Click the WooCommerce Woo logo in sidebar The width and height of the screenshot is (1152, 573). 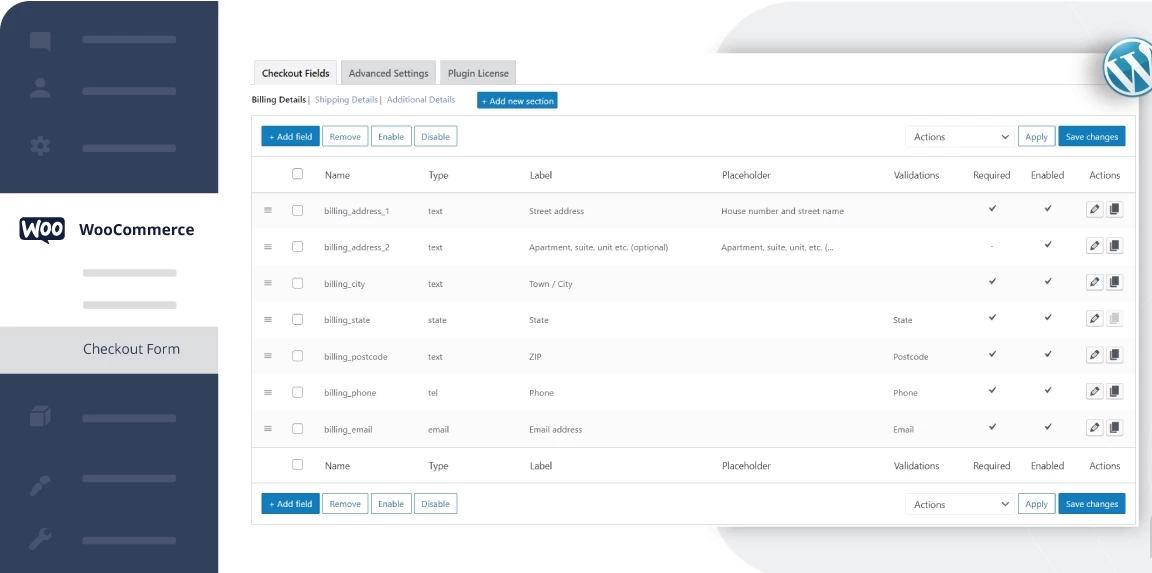point(42,230)
